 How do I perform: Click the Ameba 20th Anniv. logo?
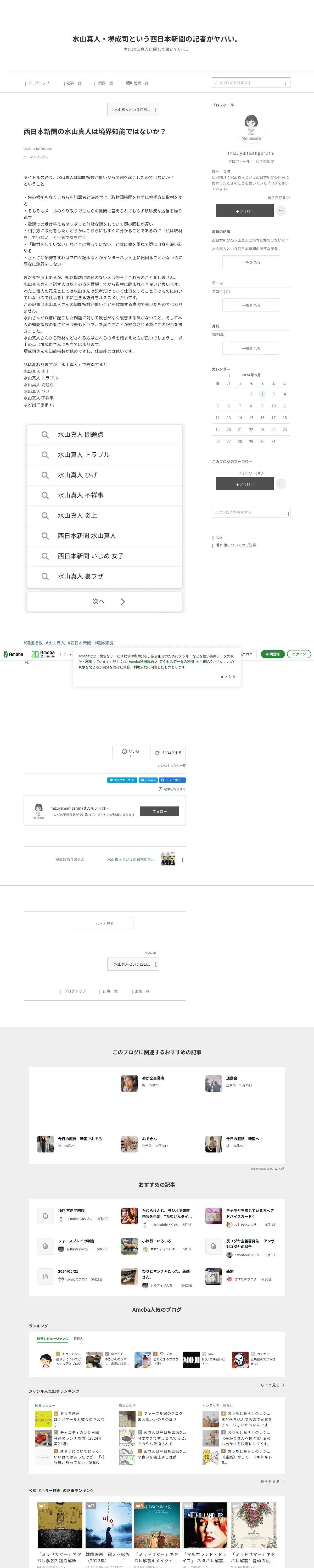[x=43, y=654]
